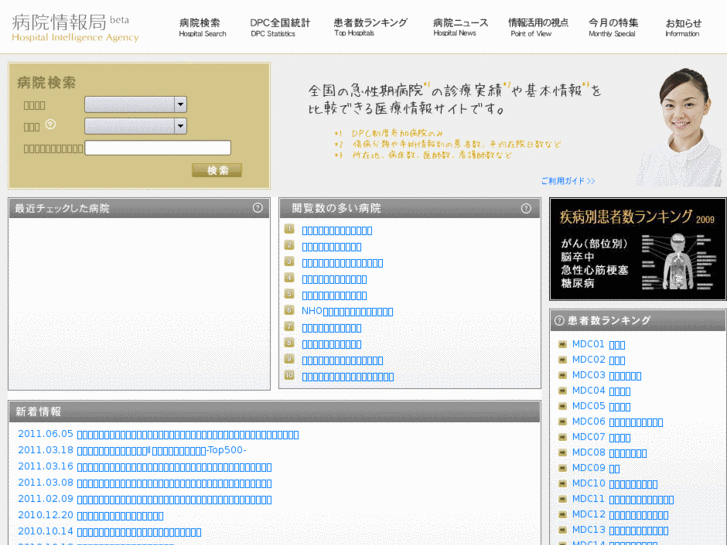This screenshot has width=727, height=545.
Task: Open the MDC02 ranking link
Action: pos(599,360)
